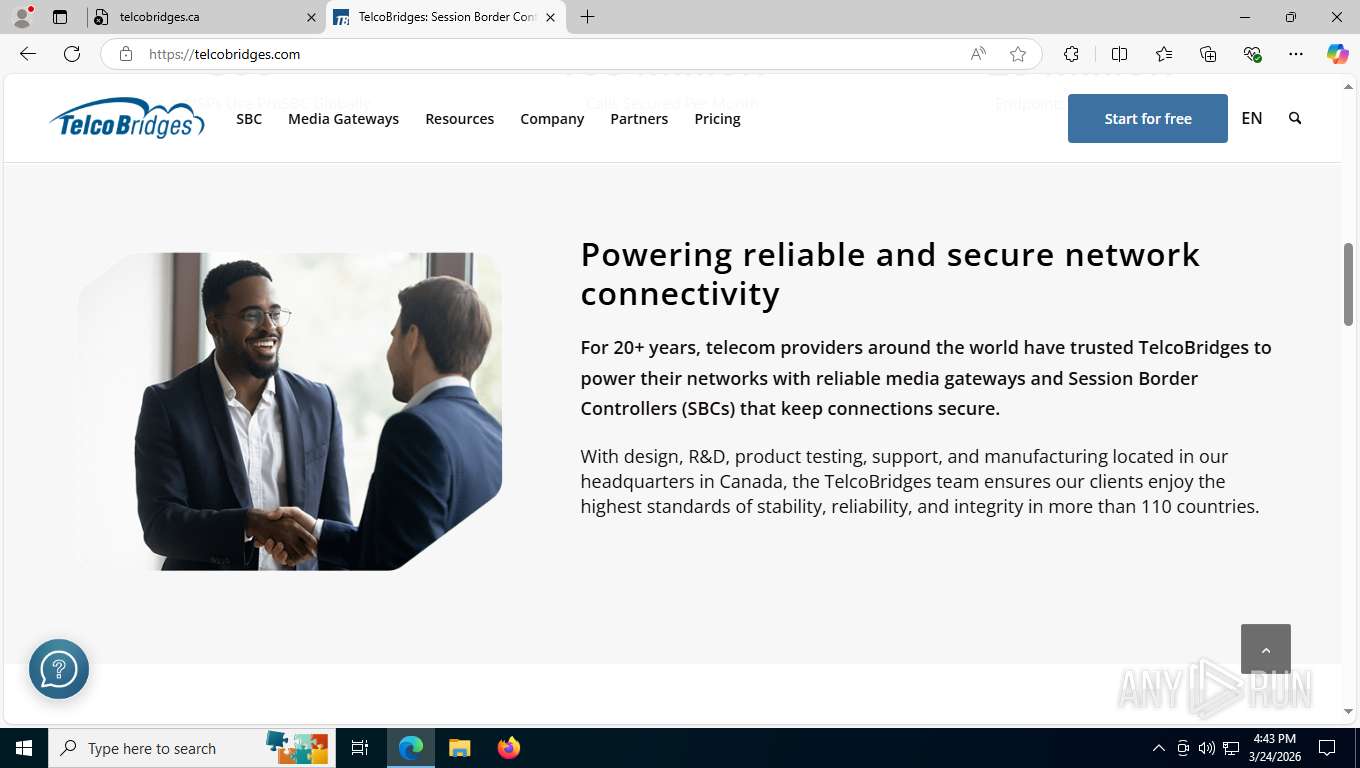The width and height of the screenshot is (1360, 768).
Task: Open the network tray icon
Action: pos(1231,748)
